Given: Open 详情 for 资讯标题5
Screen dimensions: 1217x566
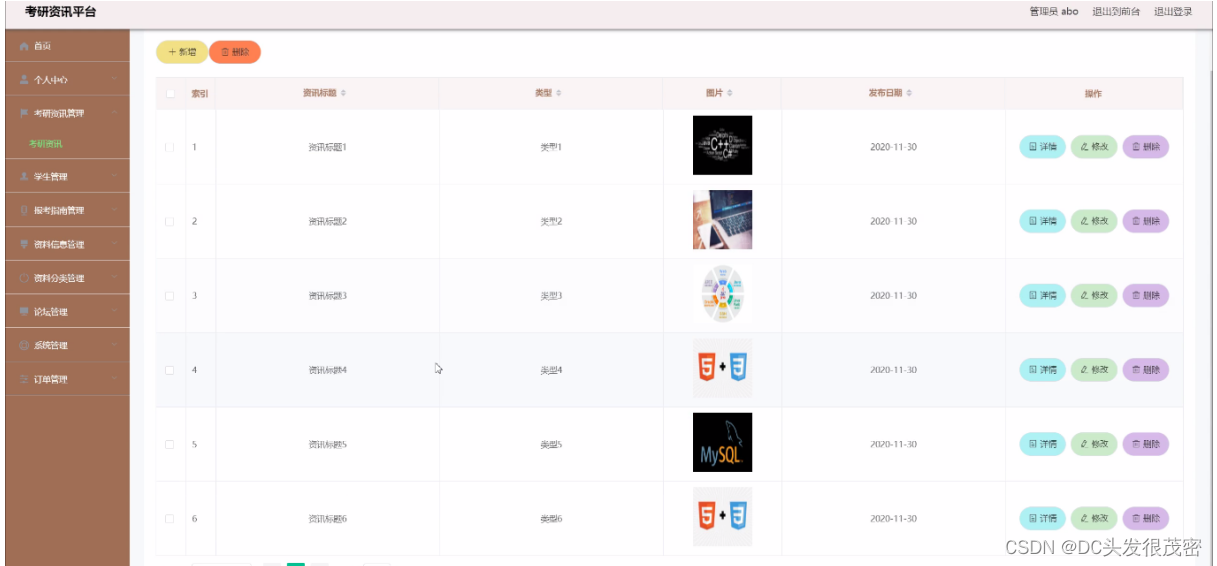Looking at the screenshot, I should (x=1042, y=444).
